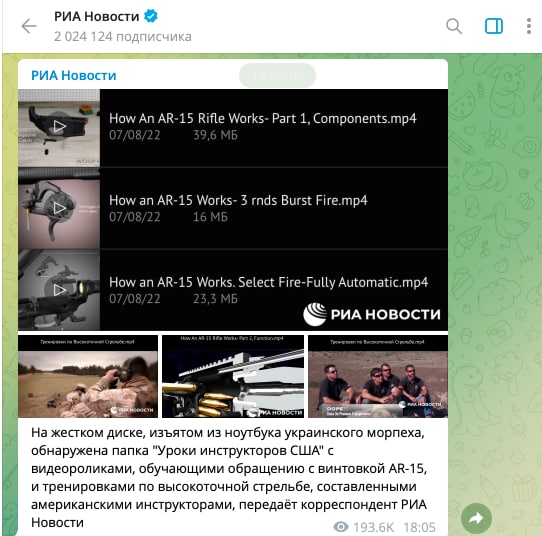This screenshot has height=536, width=542.
Task: Play the AR-15 Part 1 Components video
Action: pos(59,126)
